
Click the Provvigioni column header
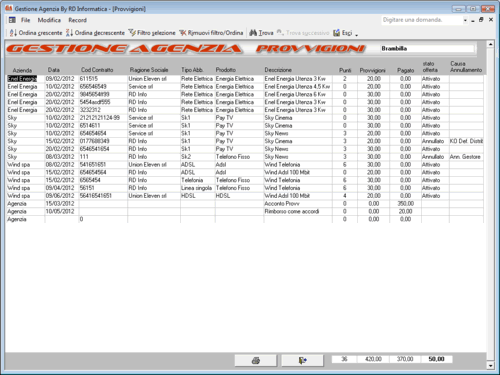point(372,70)
